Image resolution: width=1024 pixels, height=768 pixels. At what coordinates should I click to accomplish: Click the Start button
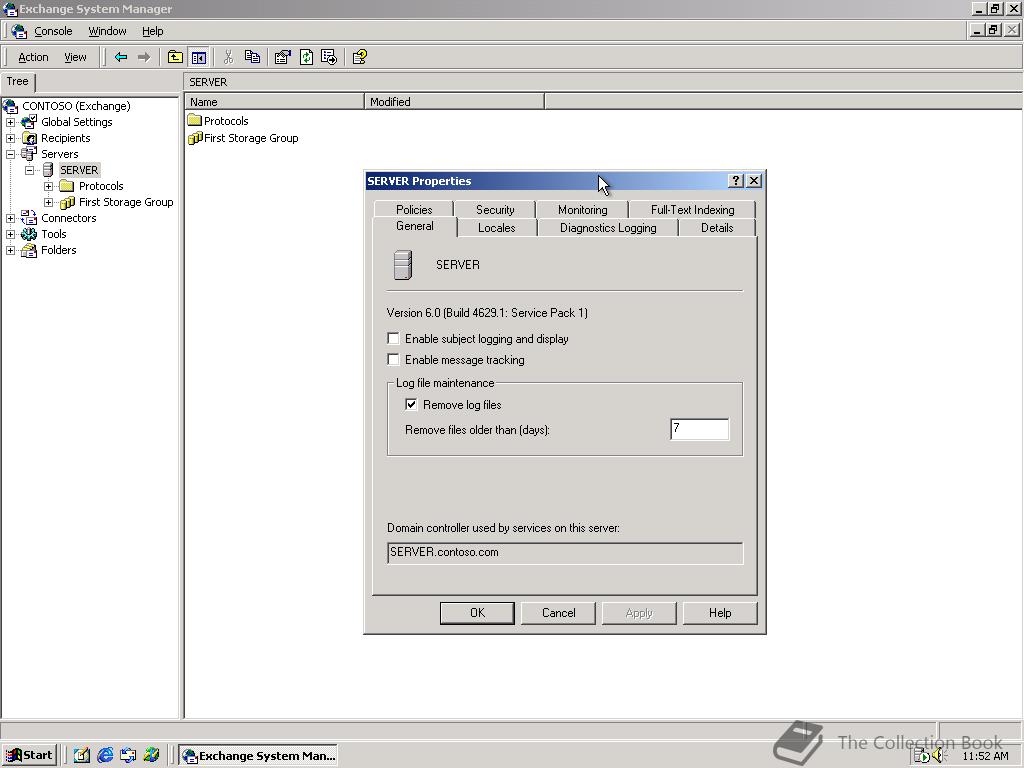tap(30, 756)
